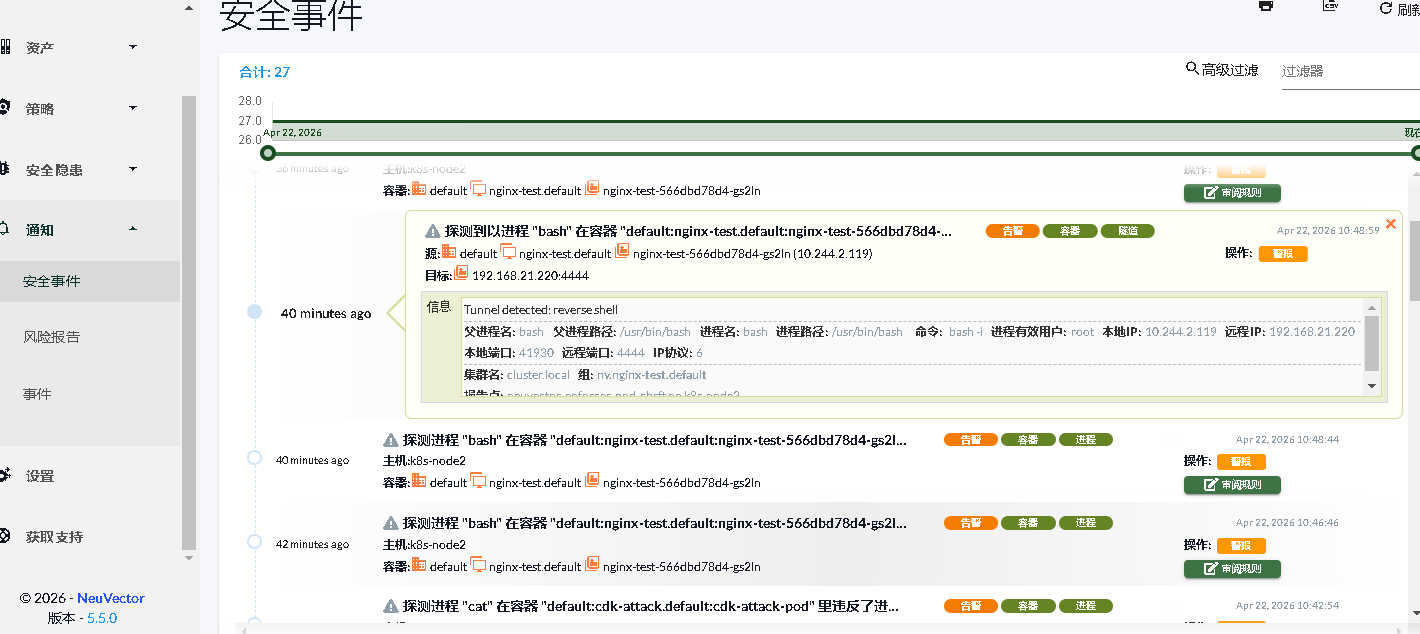Click the print icon in the header
Image resolution: width=1420 pixels, height=634 pixels.
tap(1266, 6)
